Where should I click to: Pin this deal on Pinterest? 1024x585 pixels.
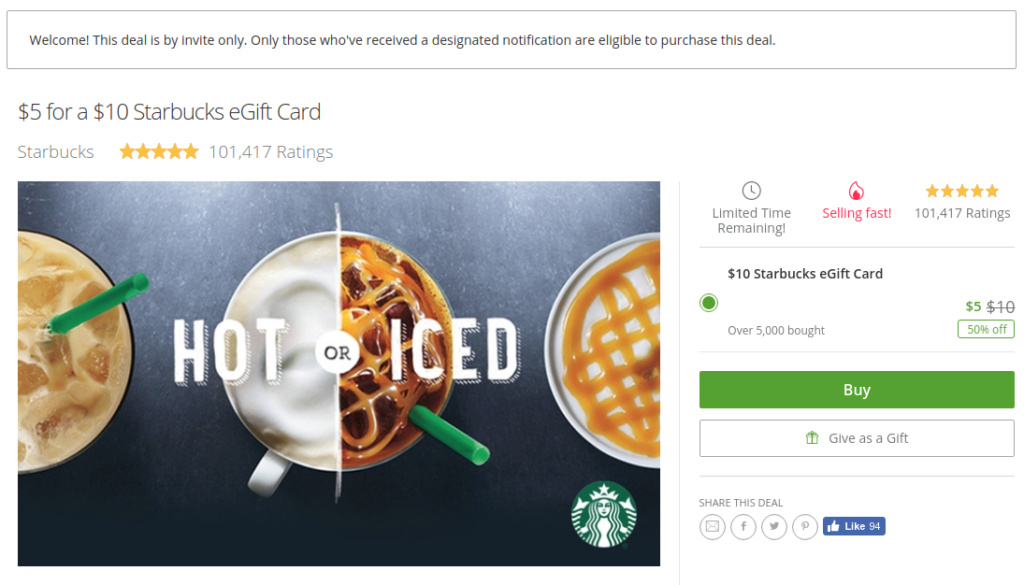pos(805,526)
